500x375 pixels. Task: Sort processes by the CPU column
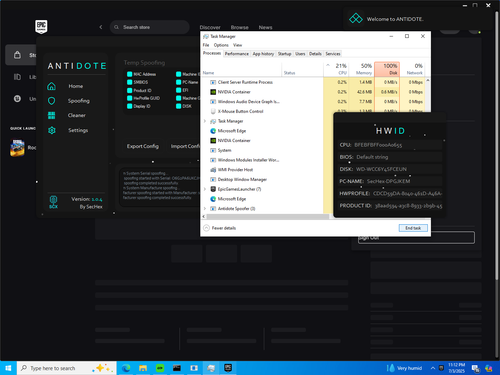pos(336,69)
